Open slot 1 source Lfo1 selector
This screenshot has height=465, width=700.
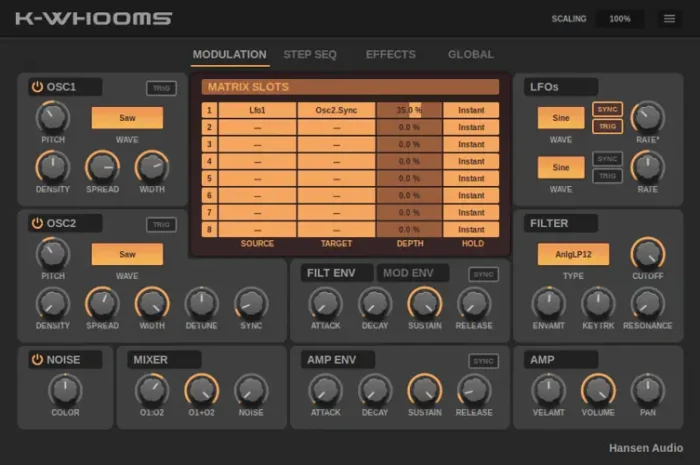[257, 110]
